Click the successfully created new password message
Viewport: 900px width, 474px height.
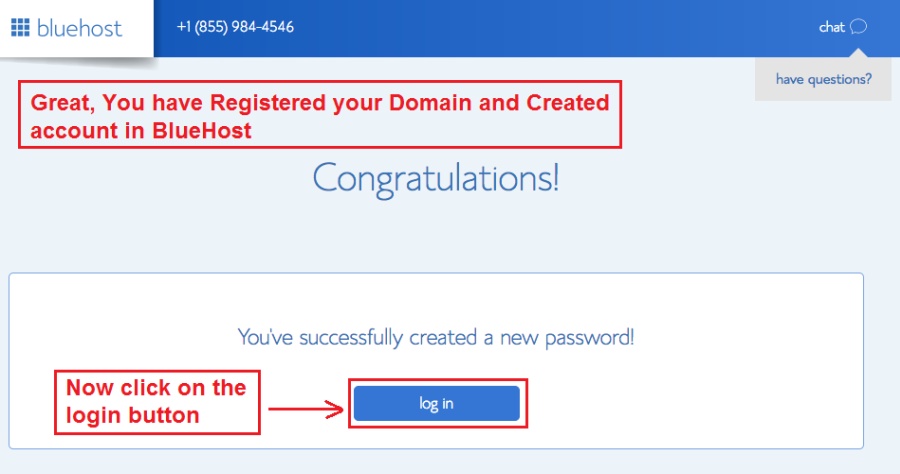436,337
